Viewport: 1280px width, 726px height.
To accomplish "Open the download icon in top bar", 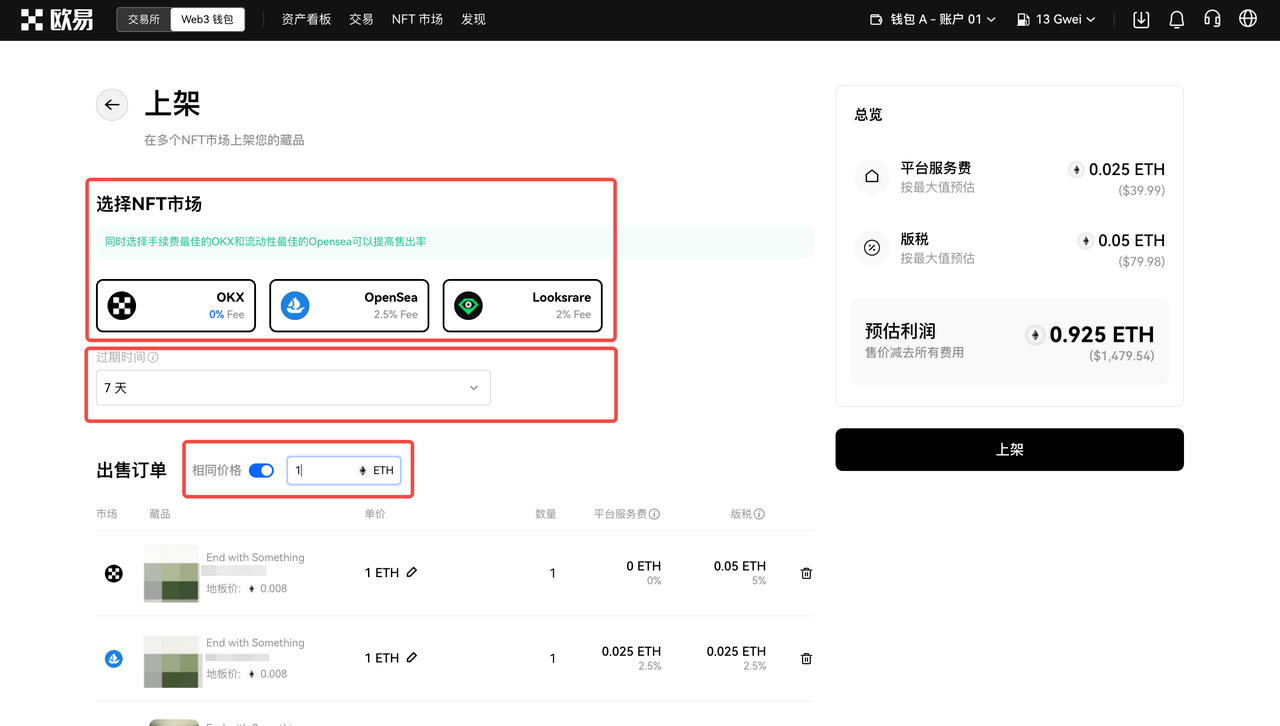I will [x=1141, y=19].
